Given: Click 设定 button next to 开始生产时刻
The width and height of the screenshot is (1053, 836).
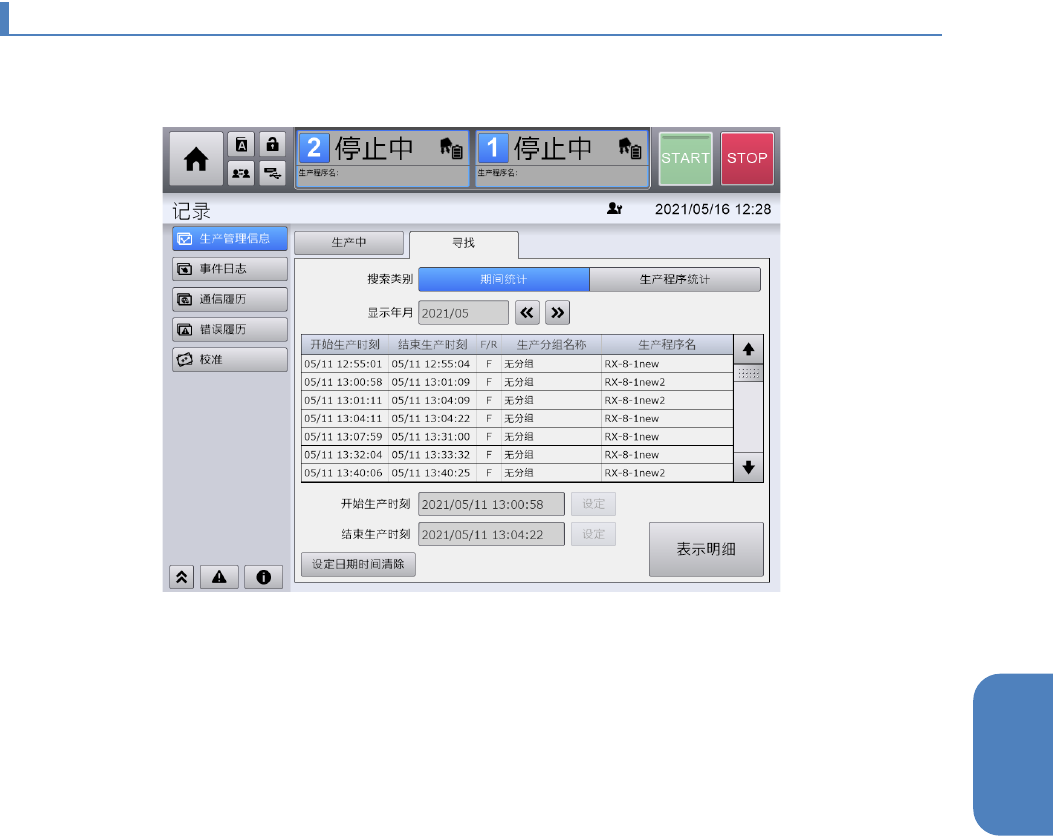Looking at the screenshot, I should (593, 504).
